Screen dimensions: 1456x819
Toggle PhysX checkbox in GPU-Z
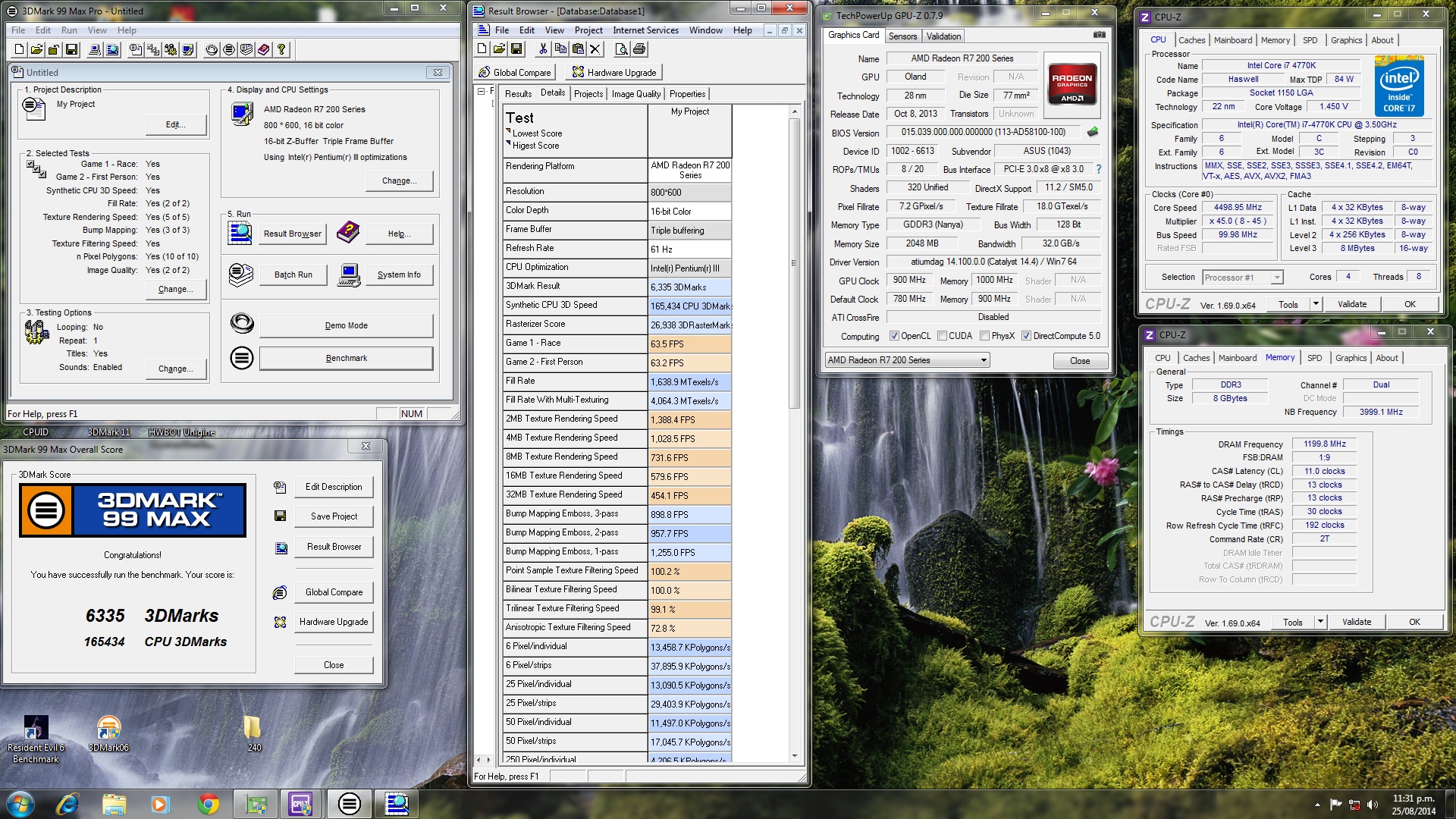[x=984, y=336]
